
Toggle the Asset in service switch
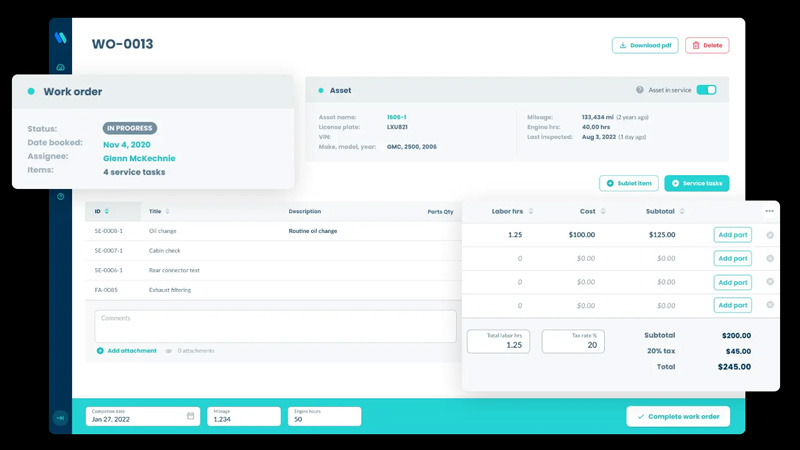706,90
